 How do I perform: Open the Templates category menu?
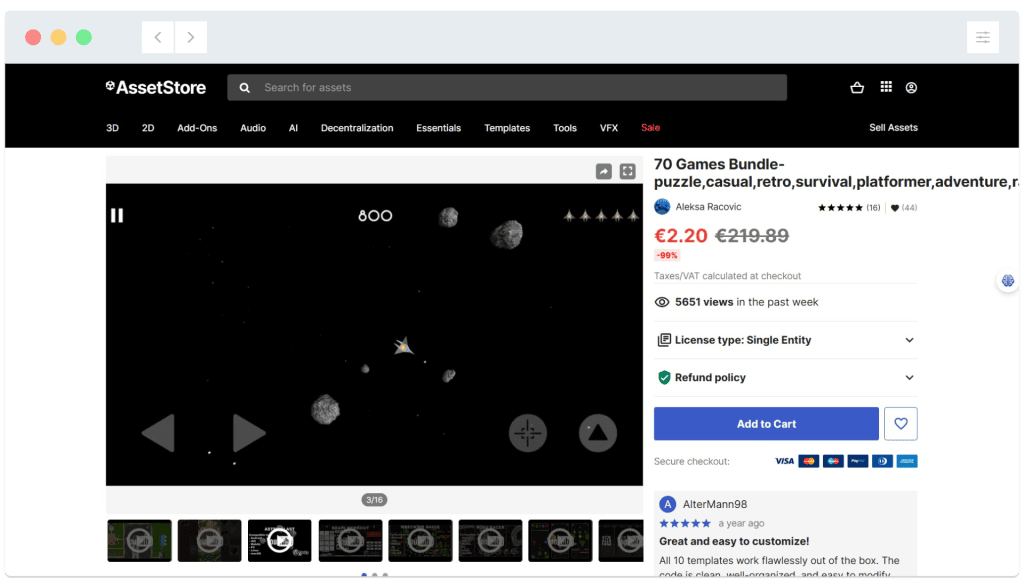[507, 128]
